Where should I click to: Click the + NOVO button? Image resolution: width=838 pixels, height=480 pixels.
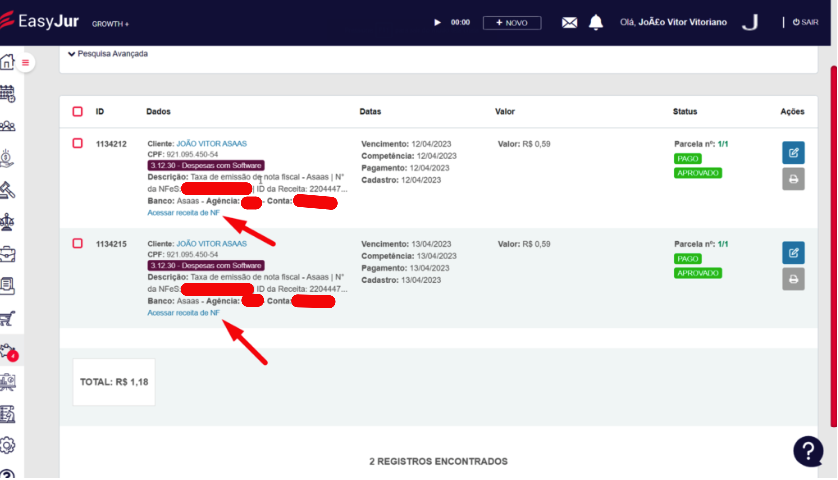tap(512, 22)
